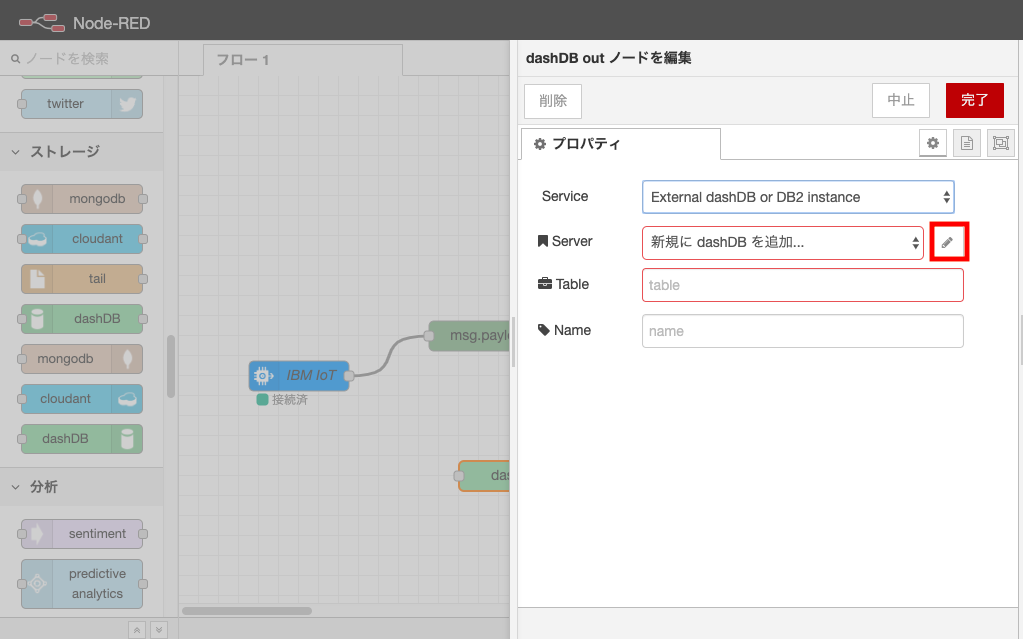1023x639 pixels.
Task: Open the Server selection dropdown
Action: click(x=782, y=241)
